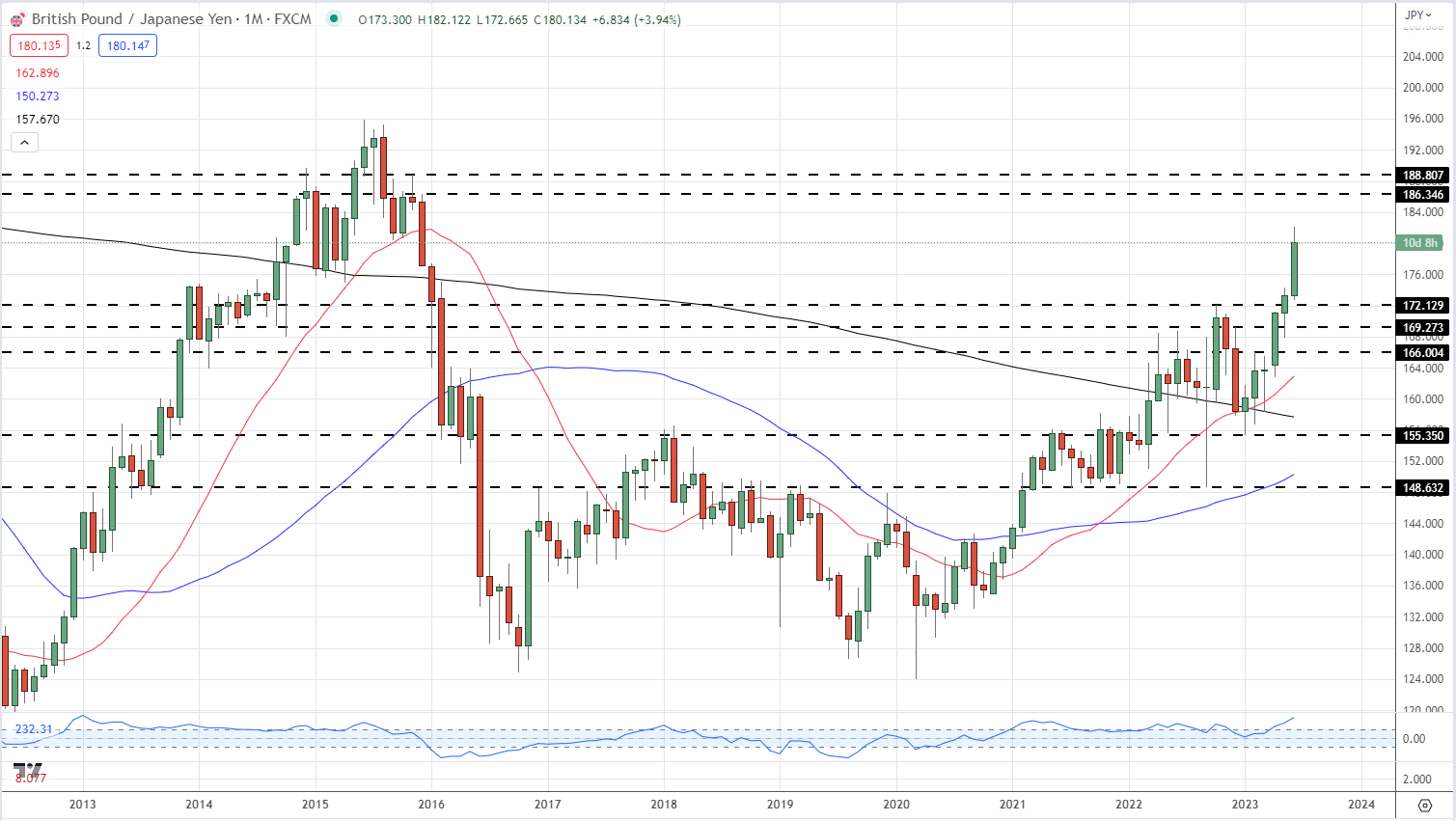Click the 2013 time axis label
The image size is (1456, 821).
pyautogui.click(x=83, y=805)
